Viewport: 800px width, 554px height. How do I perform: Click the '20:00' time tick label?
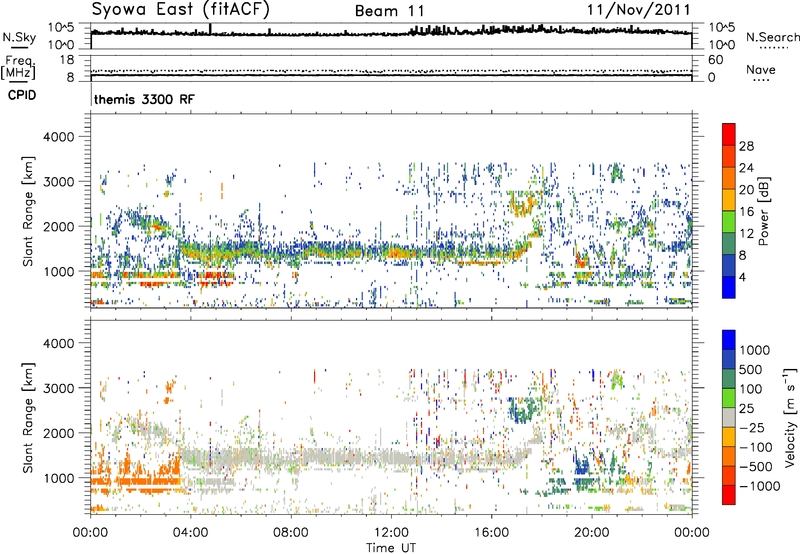tap(591, 533)
